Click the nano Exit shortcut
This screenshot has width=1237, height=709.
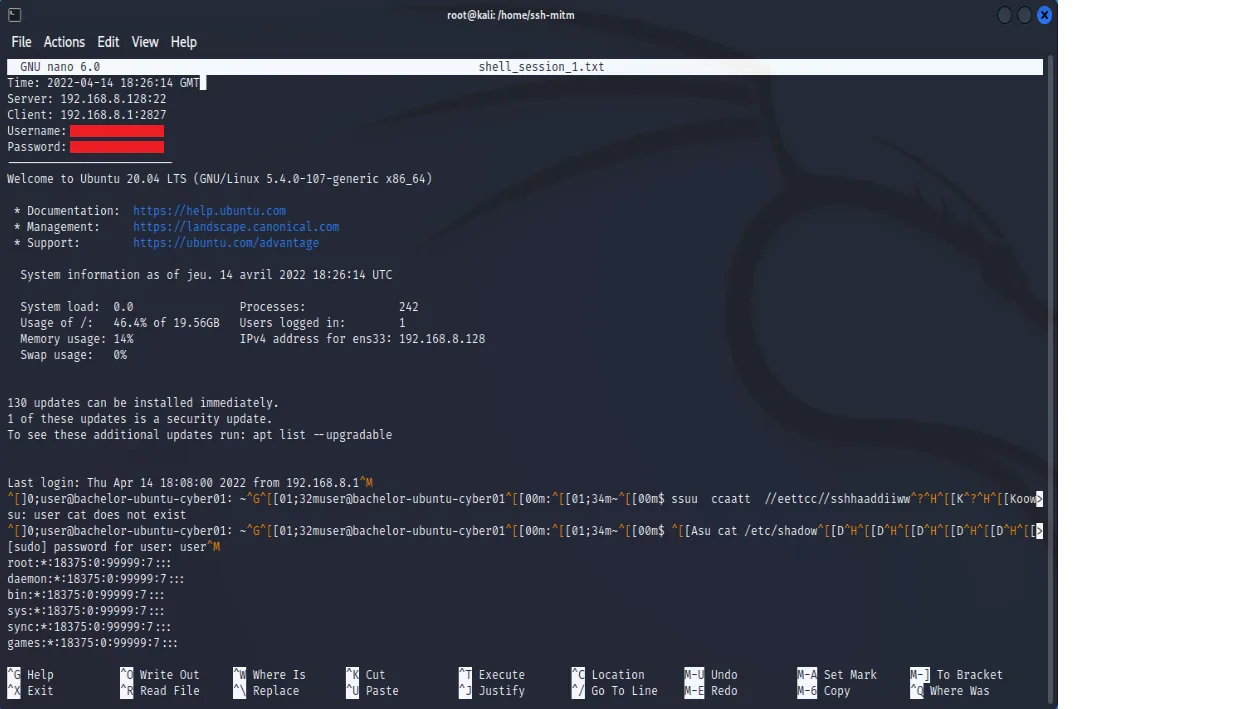pyautogui.click(x=30, y=691)
